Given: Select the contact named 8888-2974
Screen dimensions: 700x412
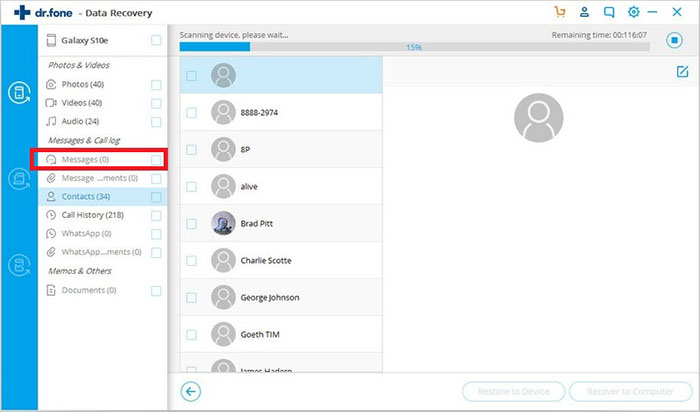Looking at the screenshot, I should (281, 112).
